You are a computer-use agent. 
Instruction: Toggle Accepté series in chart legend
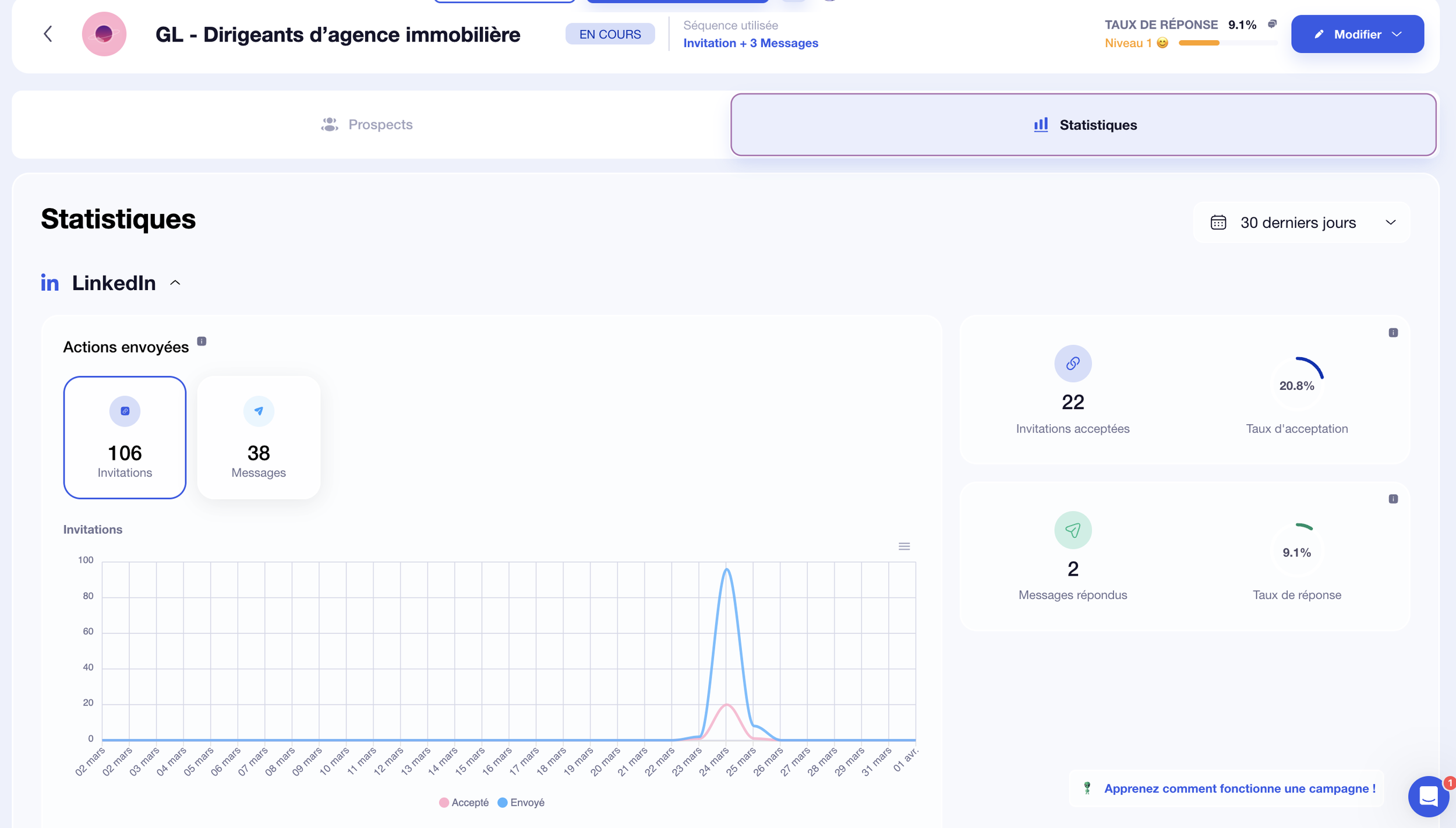click(464, 802)
